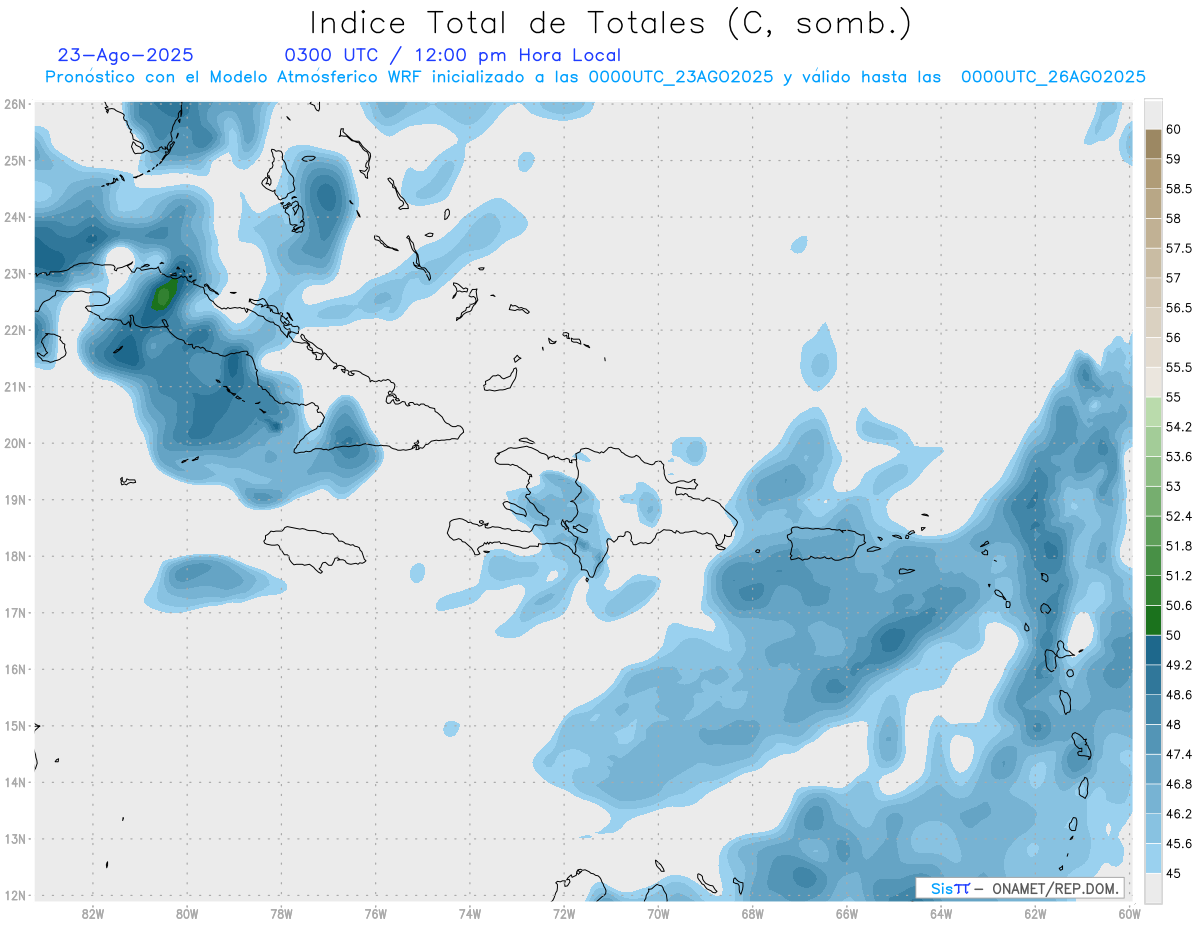Screen dimensions: 1200x927
Task: Click the latitude axis label '20N'
Action: [x=15, y=443]
